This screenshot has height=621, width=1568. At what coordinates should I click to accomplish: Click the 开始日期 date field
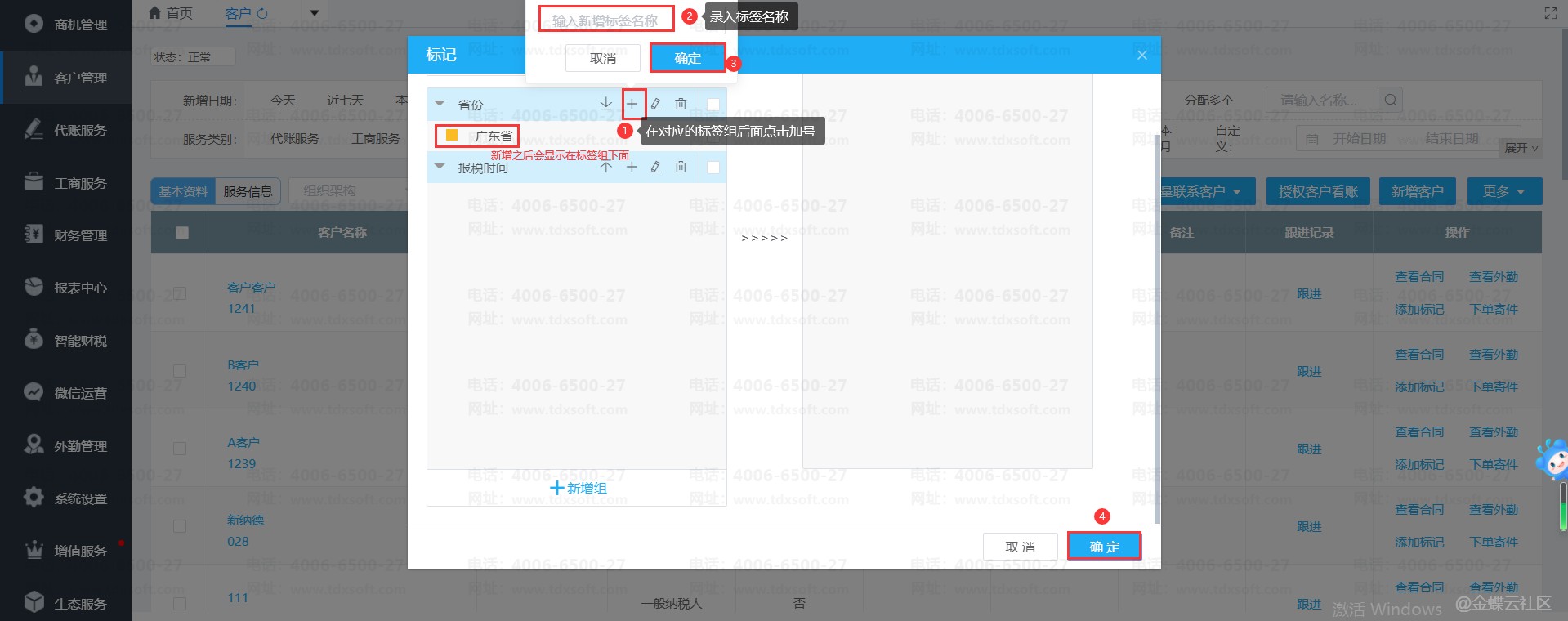1360,139
